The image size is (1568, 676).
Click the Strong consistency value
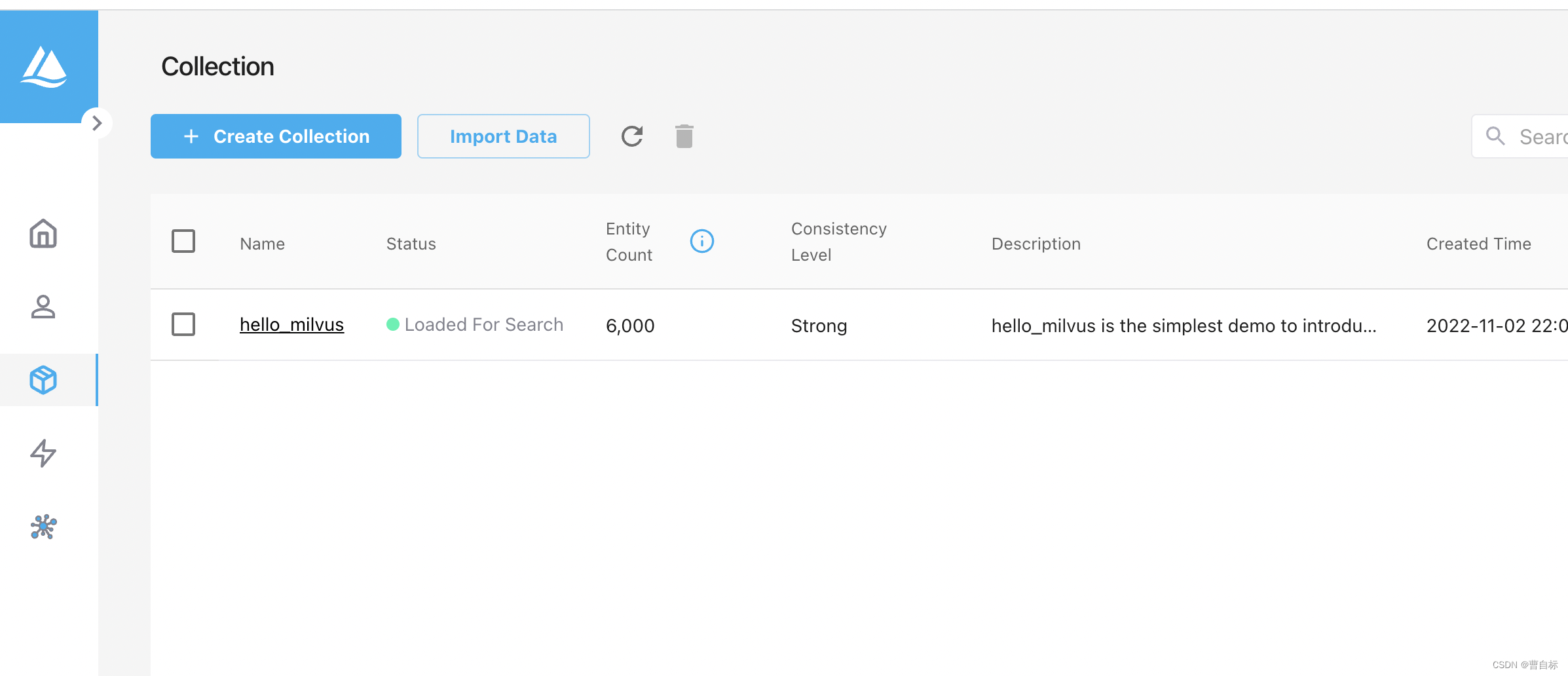point(819,326)
